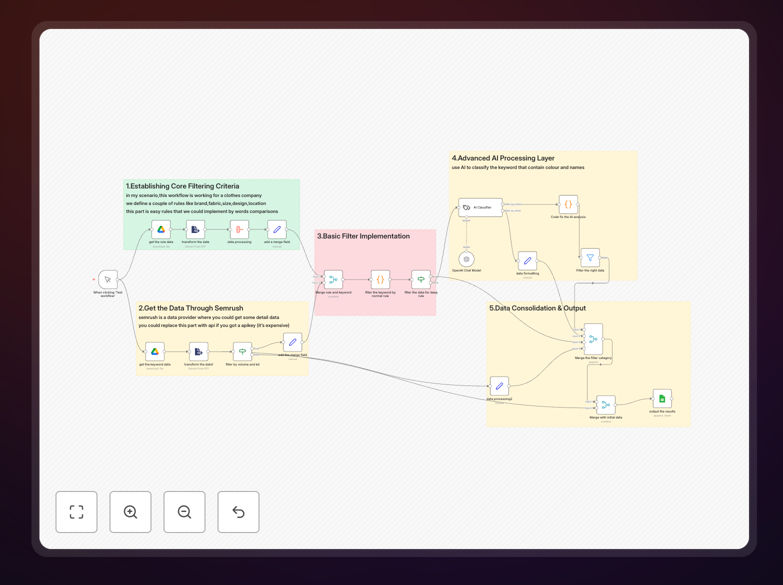Zoom in with the plus magnifier button
The image size is (783, 585).
coord(130,512)
